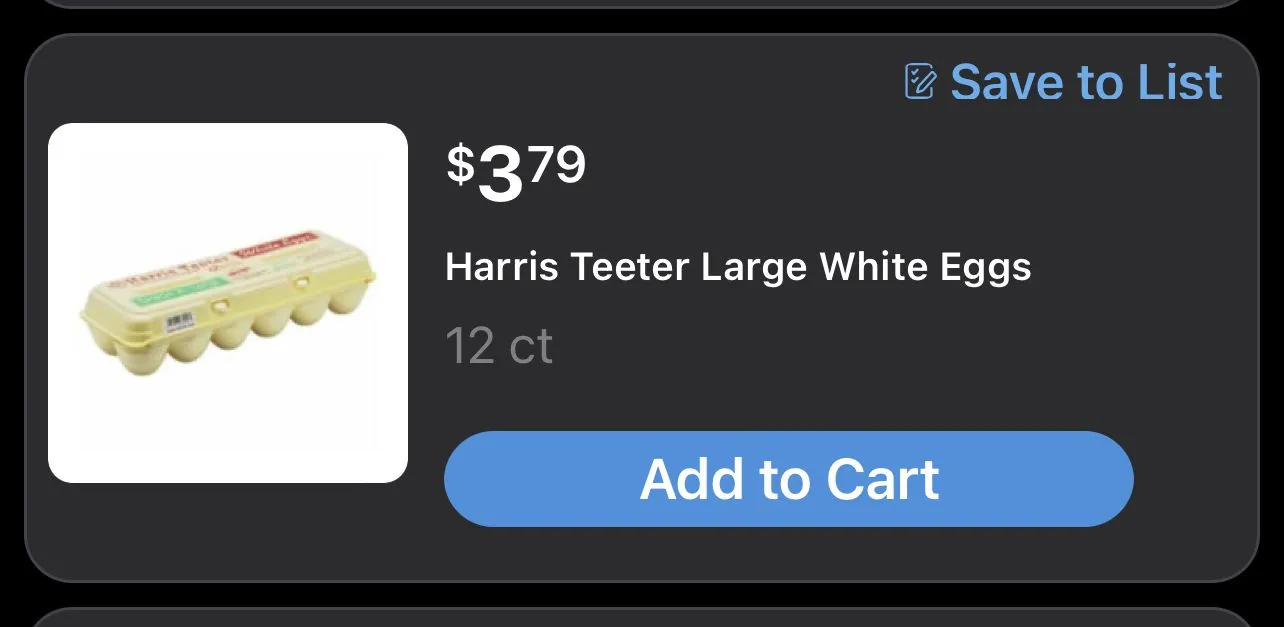The width and height of the screenshot is (1284, 627).
Task: Select the Harris Teeter Large White Eggs title
Action: 738,267
